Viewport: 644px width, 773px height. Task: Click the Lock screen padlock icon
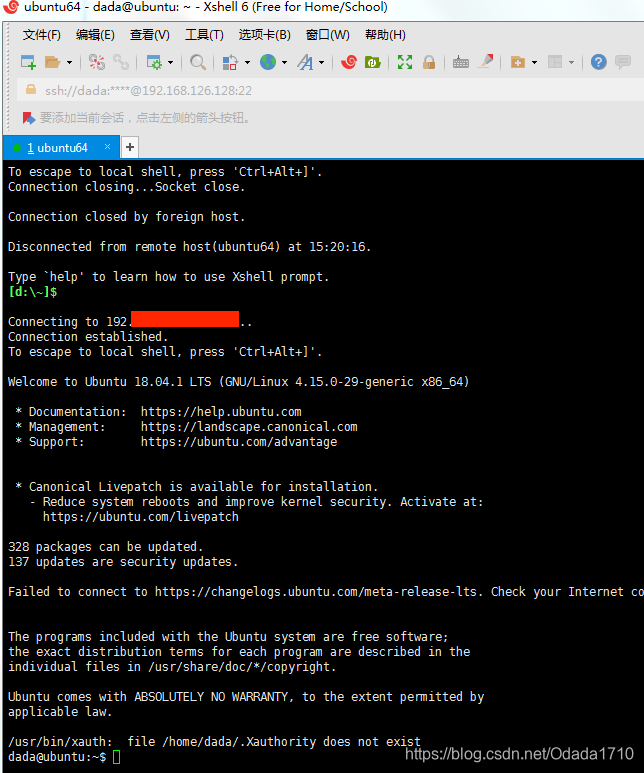[429, 62]
